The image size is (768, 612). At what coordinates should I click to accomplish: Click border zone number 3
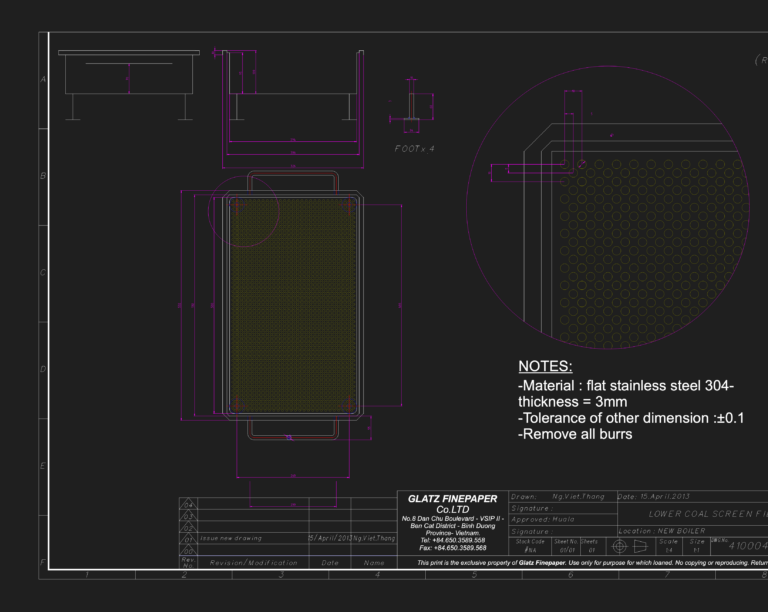click(281, 575)
